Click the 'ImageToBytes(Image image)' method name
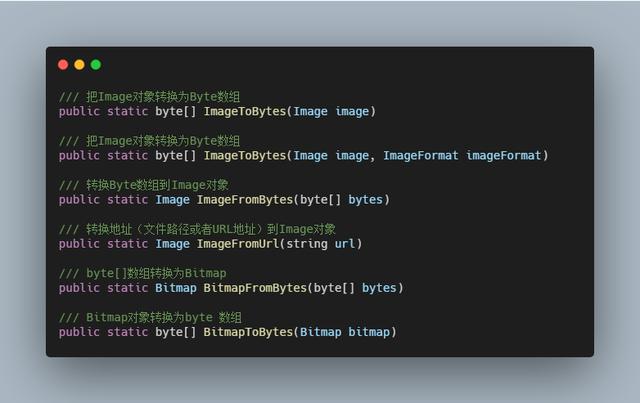This screenshot has height=403, width=640. tap(244, 111)
